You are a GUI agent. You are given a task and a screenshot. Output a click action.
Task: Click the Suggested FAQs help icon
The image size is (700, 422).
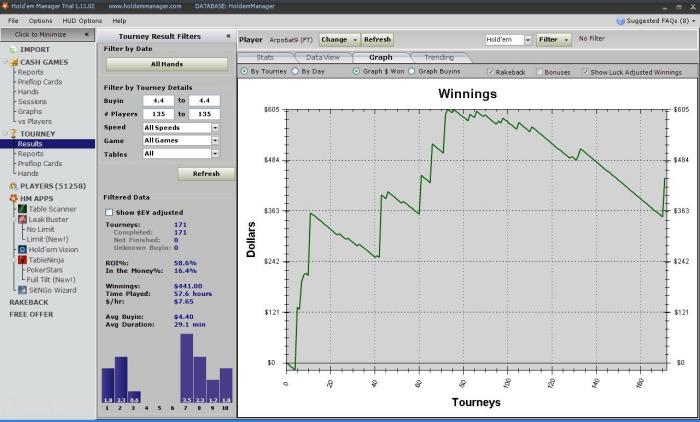(x=621, y=21)
